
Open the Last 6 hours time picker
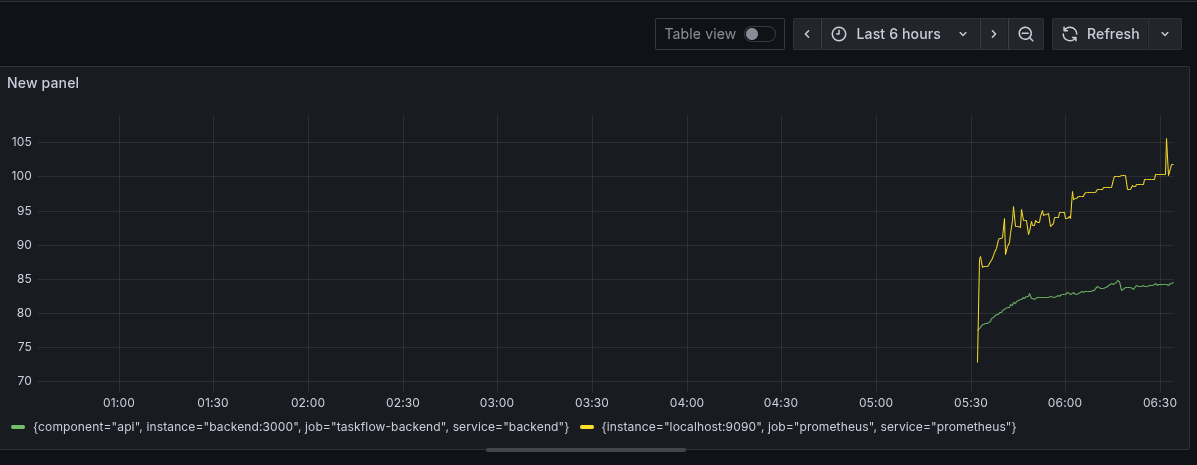tap(900, 34)
